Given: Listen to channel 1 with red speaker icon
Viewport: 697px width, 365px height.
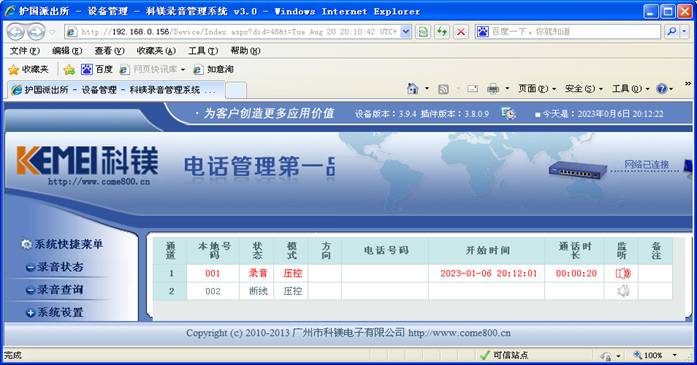Looking at the screenshot, I should click(x=623, y=273).
